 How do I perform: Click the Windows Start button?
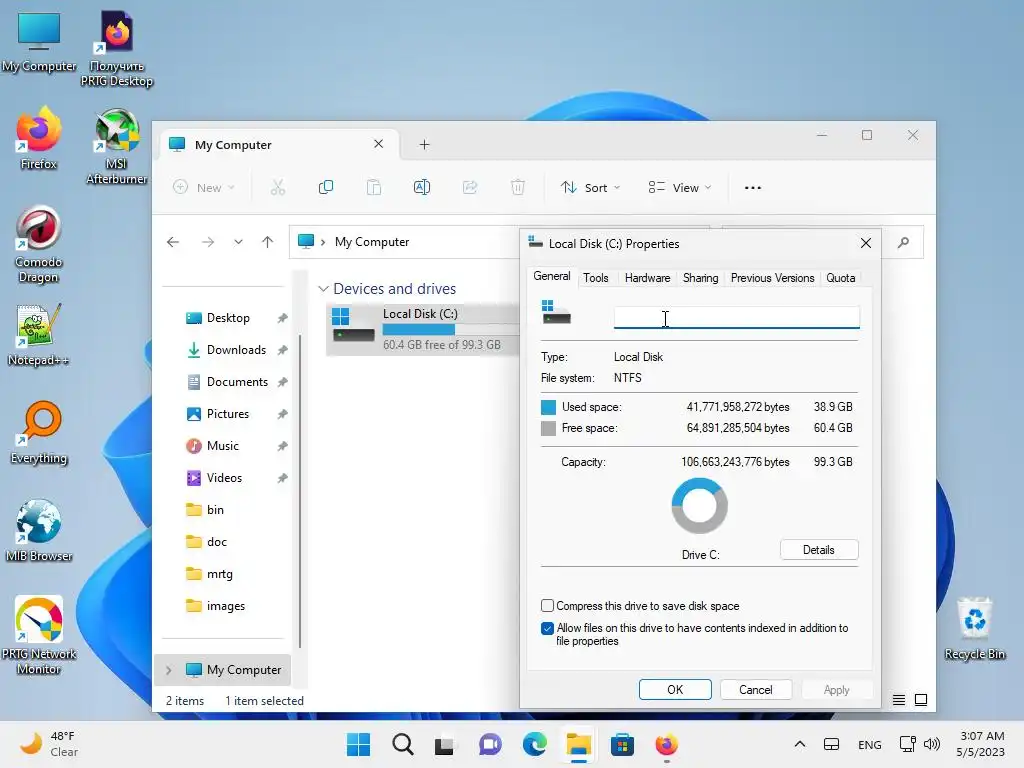click(x=358, y=744)
